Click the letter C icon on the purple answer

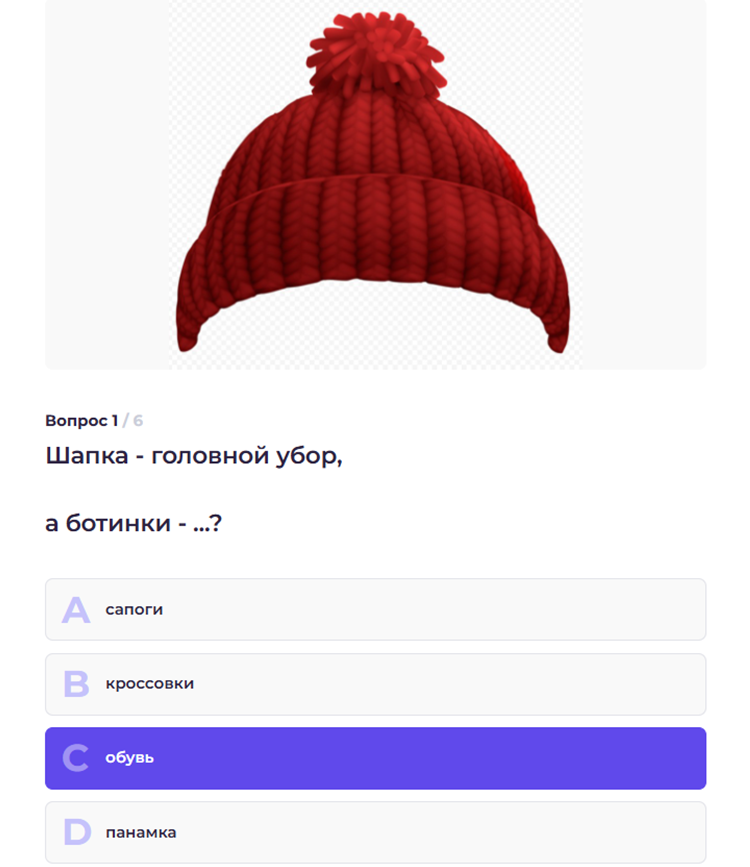(x=76, y=758)
